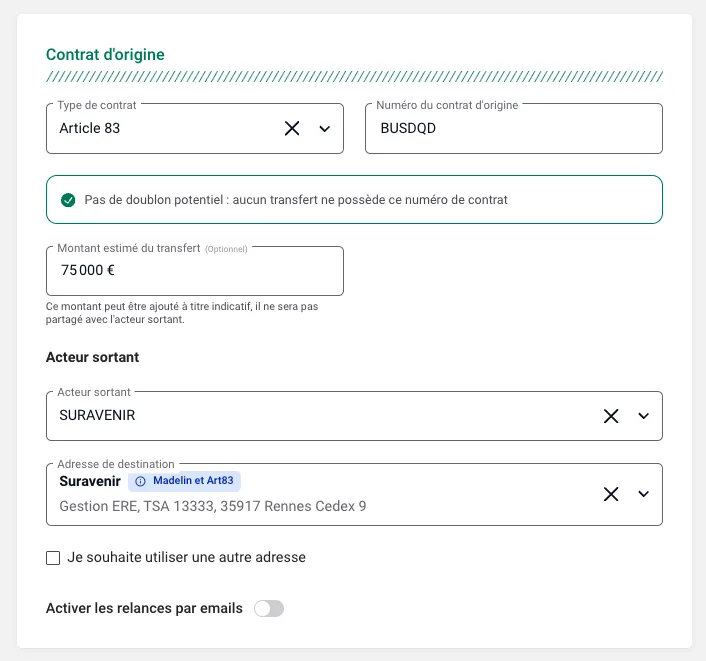Viewport: 706px width, 661px height.
Task: Expand the Acteur sortant dropdown
Action: pos(643,416)
